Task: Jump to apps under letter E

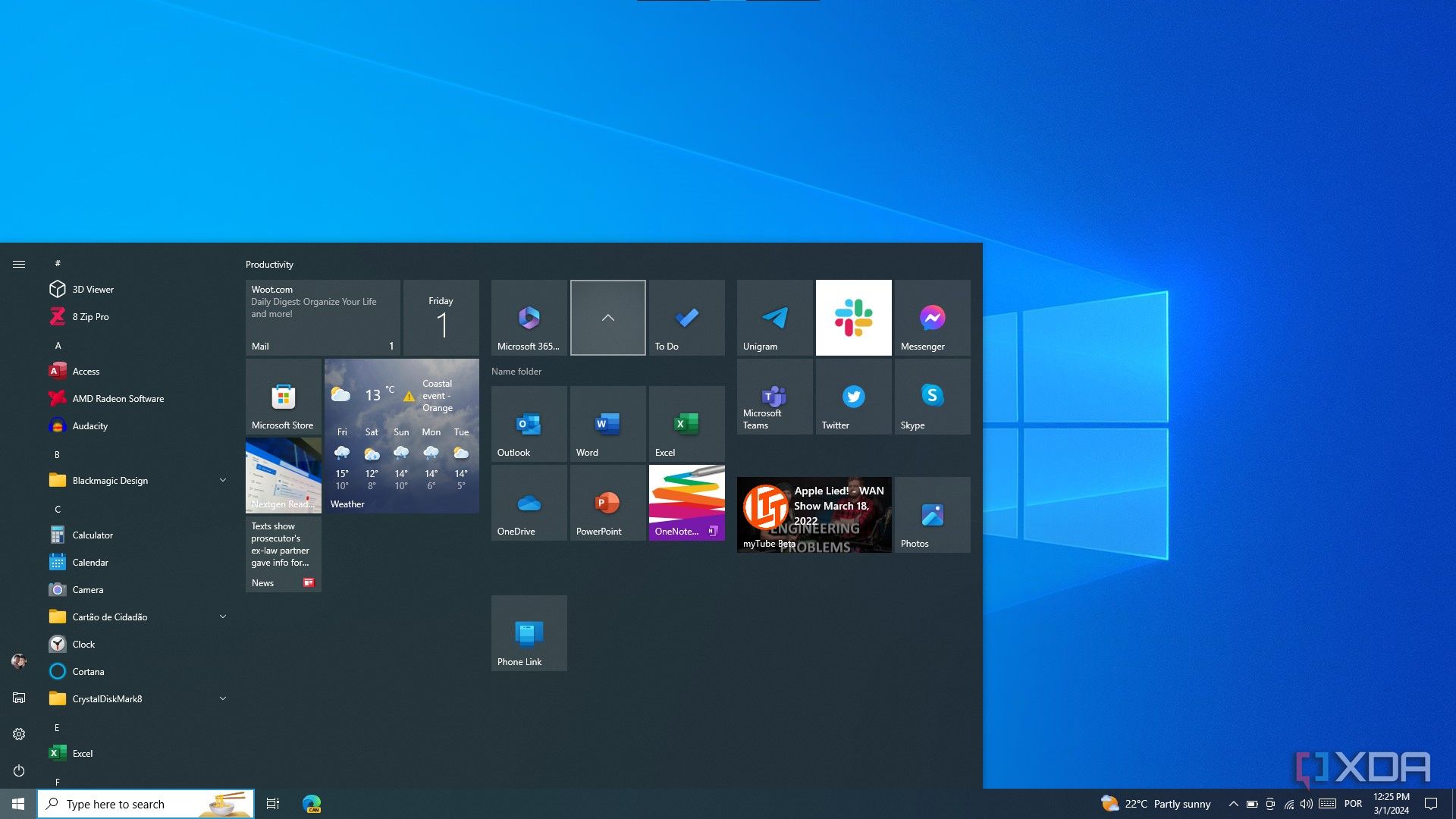Action: pyautogui.click(x=58, y=728)
